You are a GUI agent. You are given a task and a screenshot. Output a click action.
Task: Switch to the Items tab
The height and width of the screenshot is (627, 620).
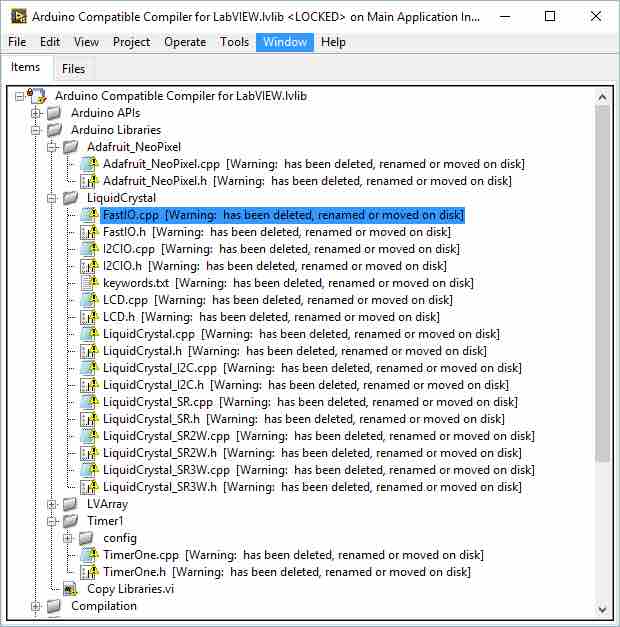[x=26, y=67]
